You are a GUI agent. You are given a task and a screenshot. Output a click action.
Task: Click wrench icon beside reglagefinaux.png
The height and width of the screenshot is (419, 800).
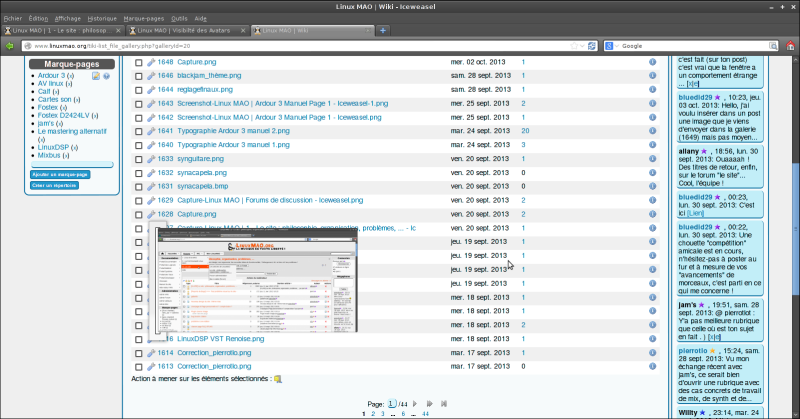point(151,90)
